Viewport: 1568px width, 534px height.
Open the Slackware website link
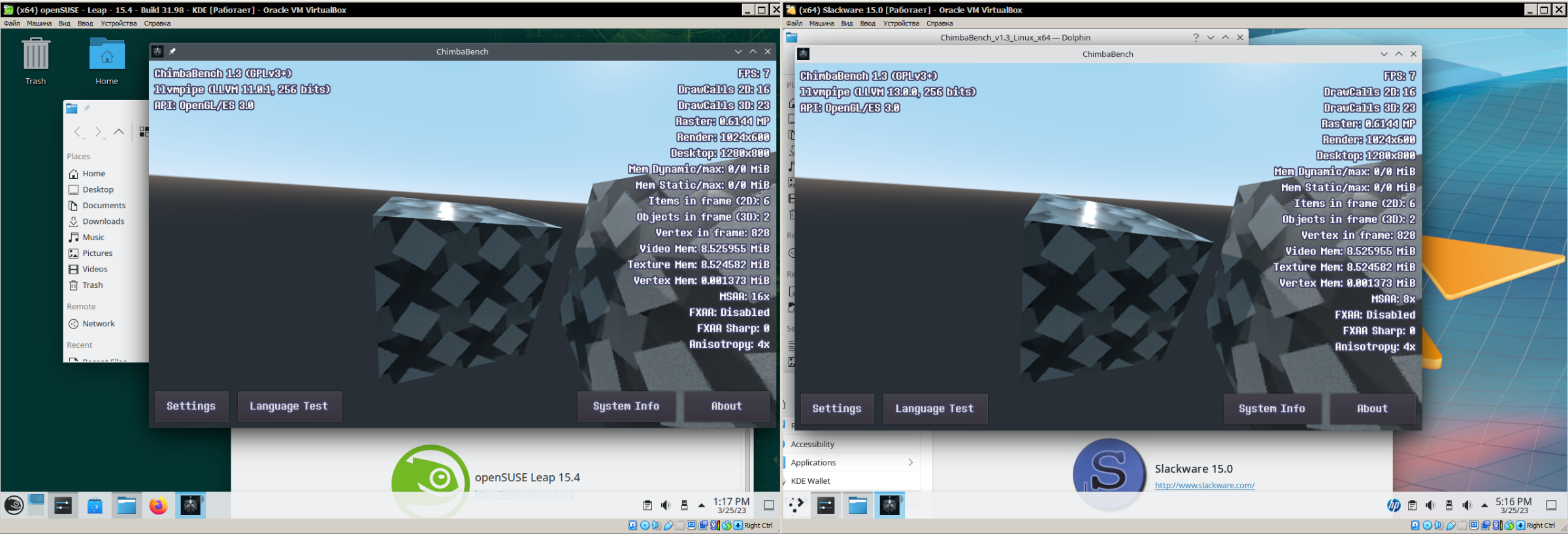click(x=1204, y=485)
